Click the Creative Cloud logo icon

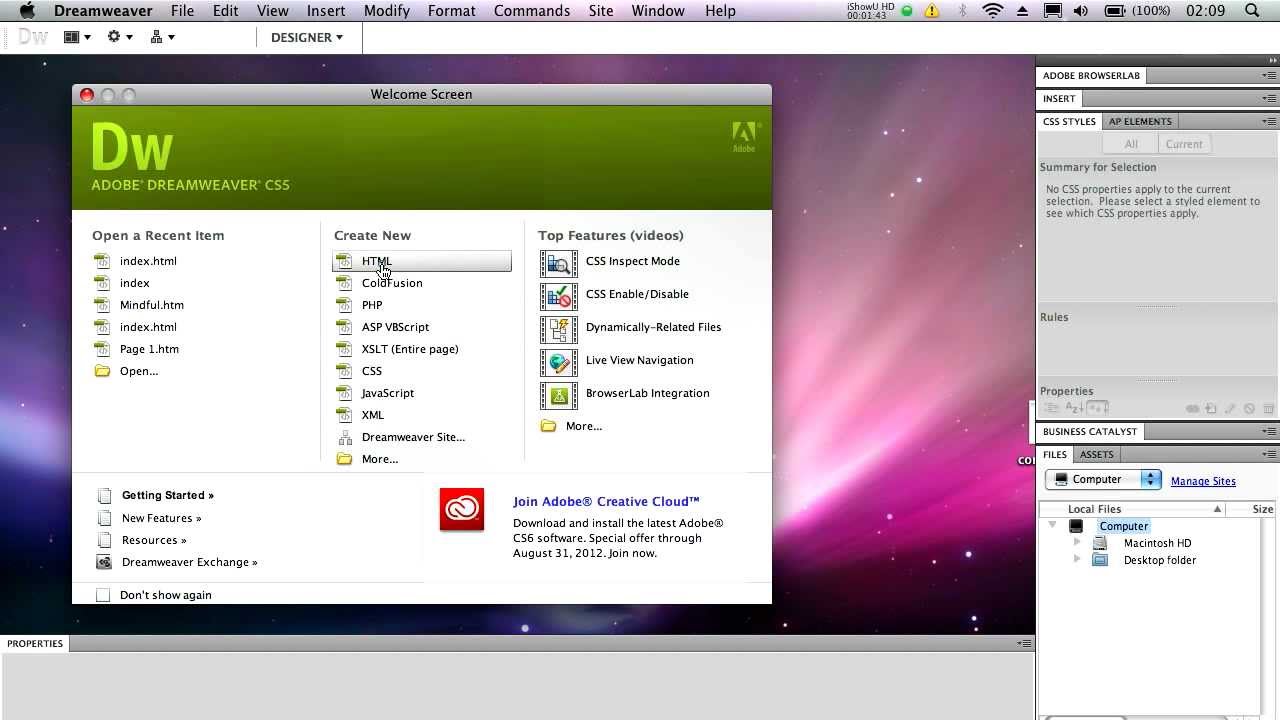pos(462,509)
